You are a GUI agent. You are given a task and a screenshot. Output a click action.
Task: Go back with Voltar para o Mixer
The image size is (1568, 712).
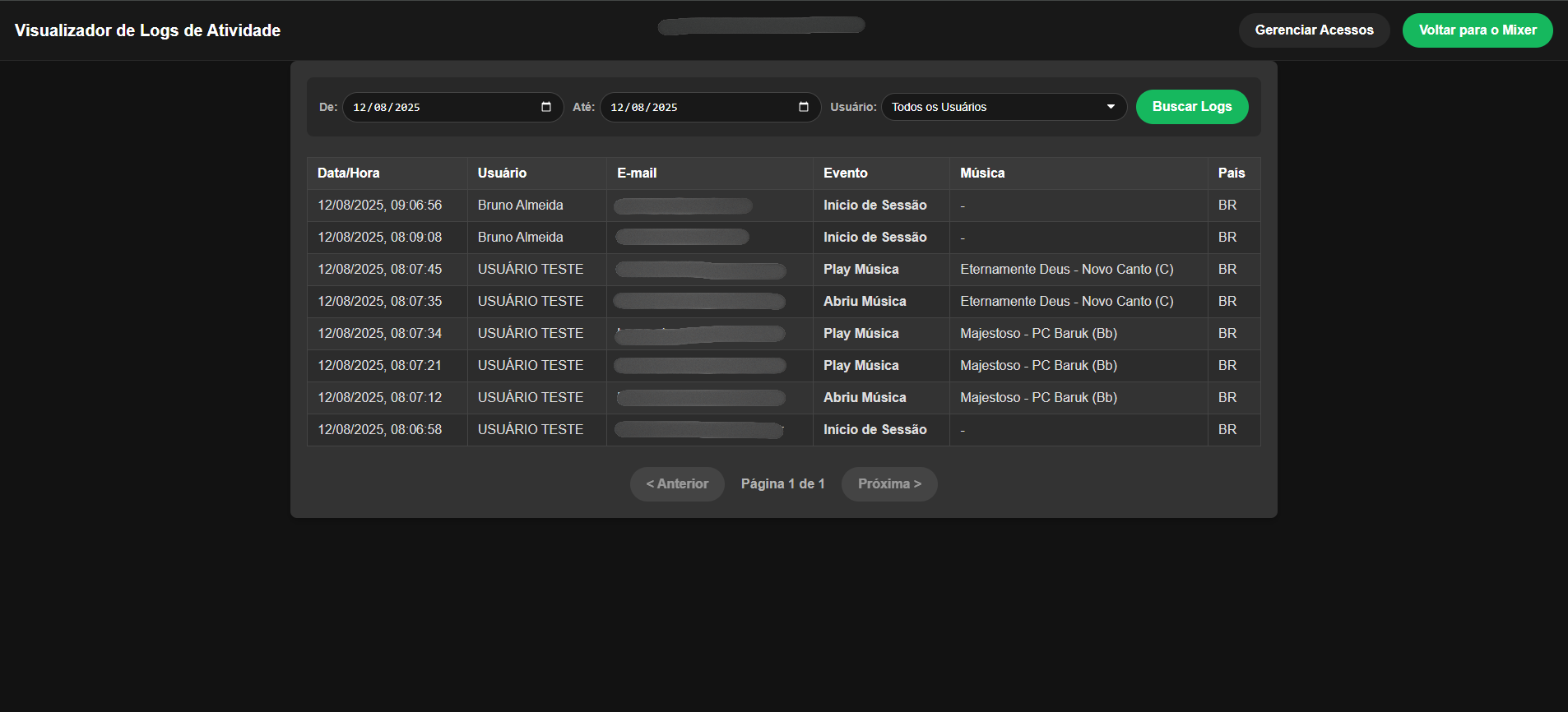1477,30
